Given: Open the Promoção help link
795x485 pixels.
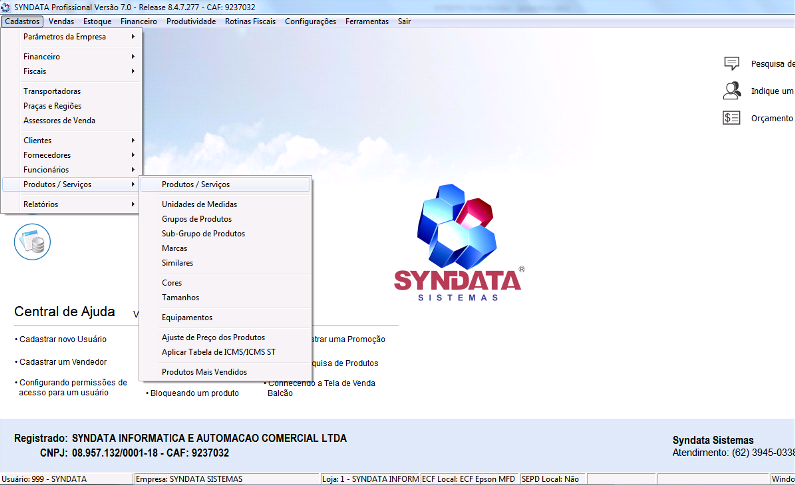Looking at the screenshot, I should pyautogui.click(x=349, y=339).
